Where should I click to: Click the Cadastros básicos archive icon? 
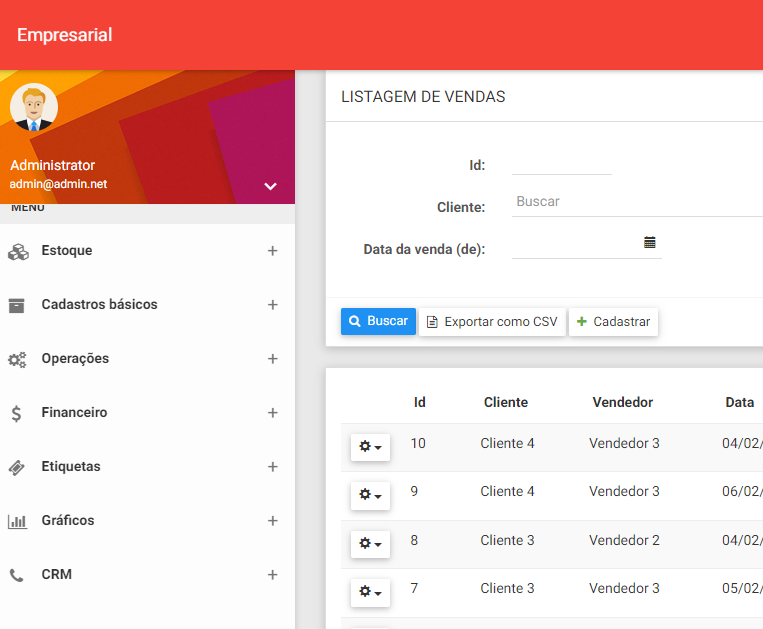(x=17, y=305)
